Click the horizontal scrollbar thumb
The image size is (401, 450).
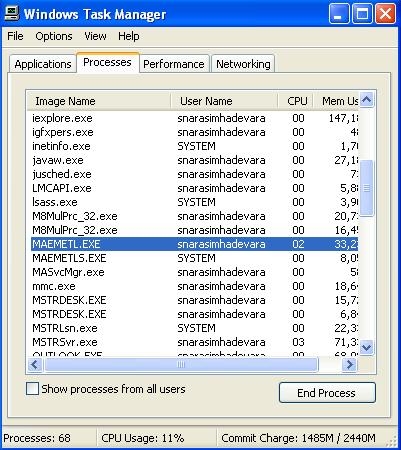pyautogui.click(x=181, y=364)
